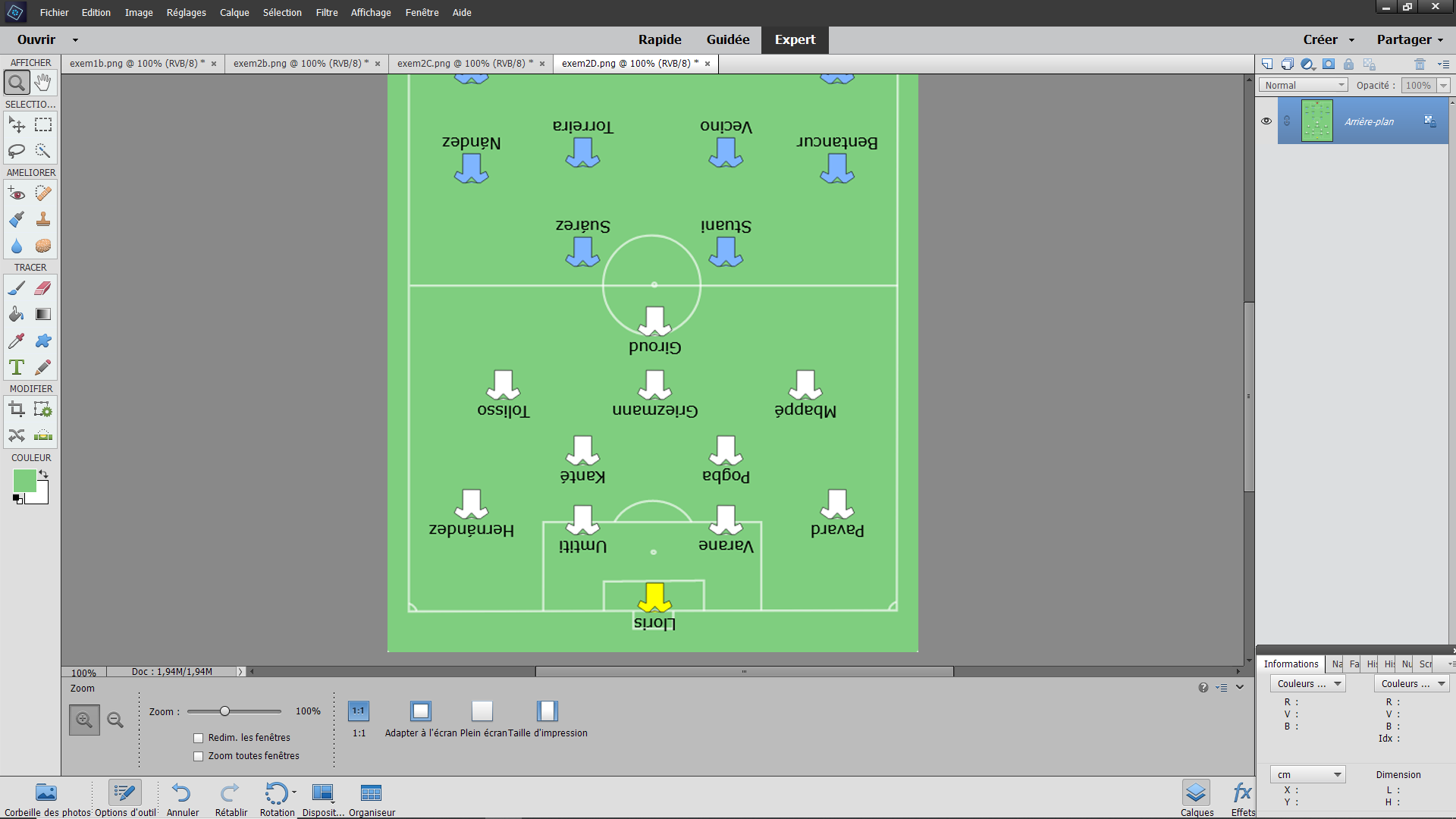The height and width of the screenshot is (819, 1456).
Task: Click Taille d'impression button
Action: pyautogui.click(x=548, y=711)
